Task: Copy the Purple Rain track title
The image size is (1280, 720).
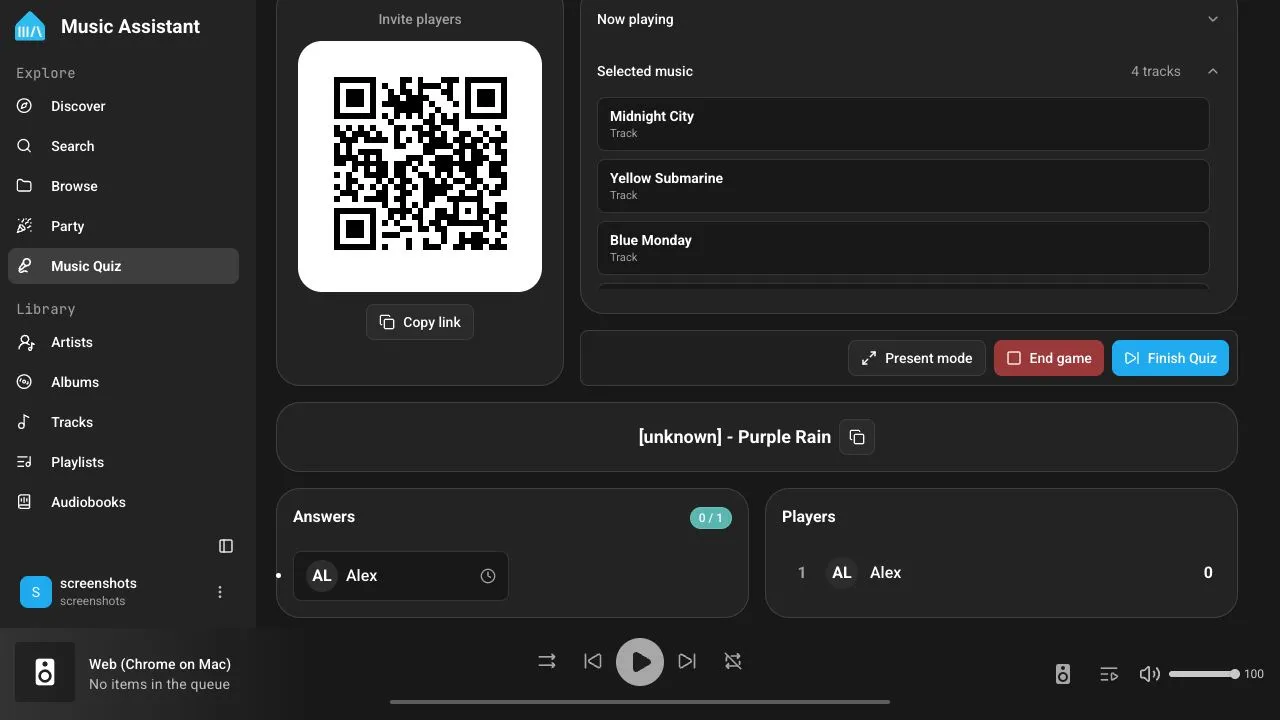Action: [x=857, y=437]
